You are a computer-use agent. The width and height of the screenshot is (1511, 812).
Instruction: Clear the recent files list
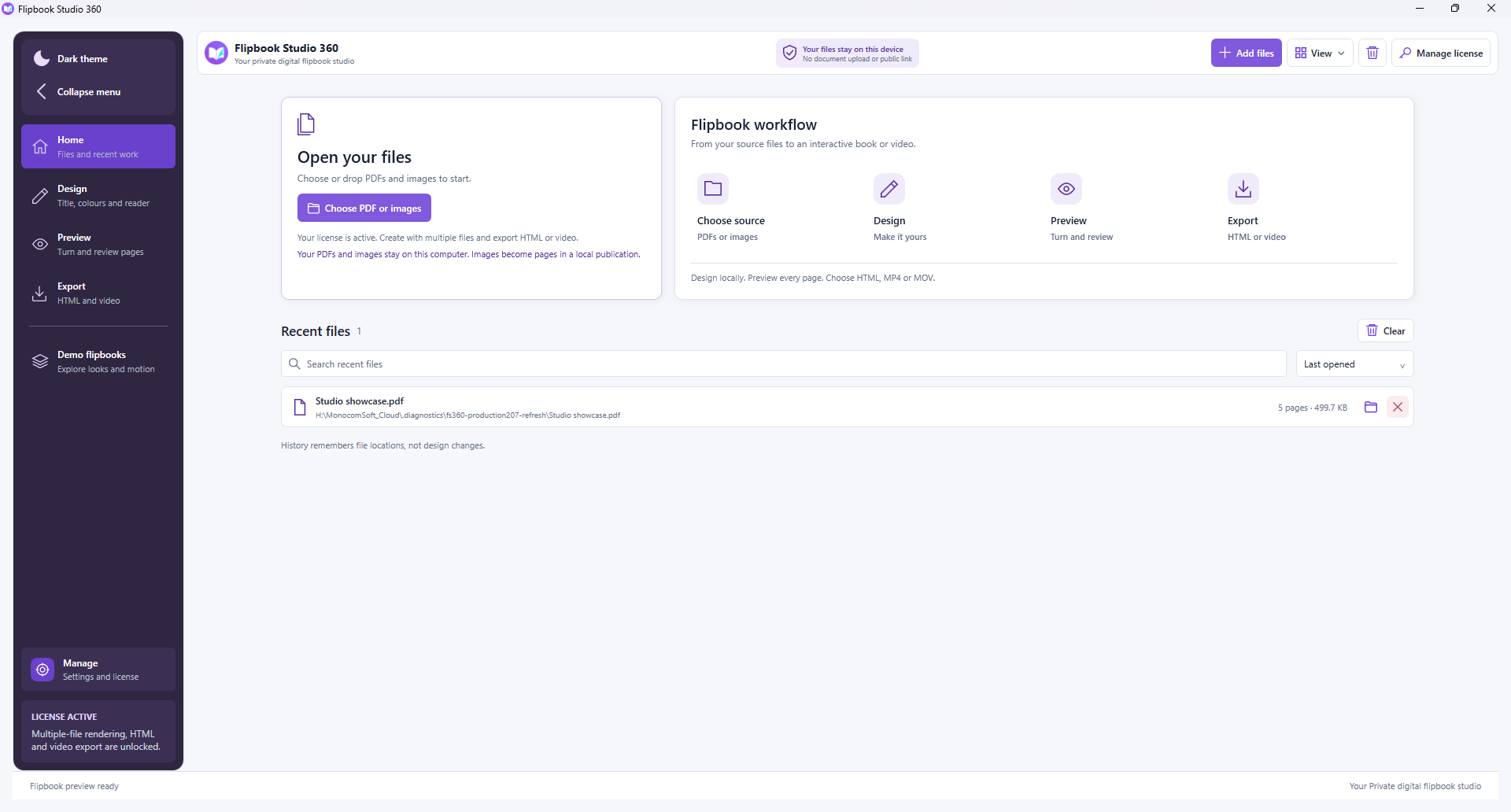coord(1386,330)
